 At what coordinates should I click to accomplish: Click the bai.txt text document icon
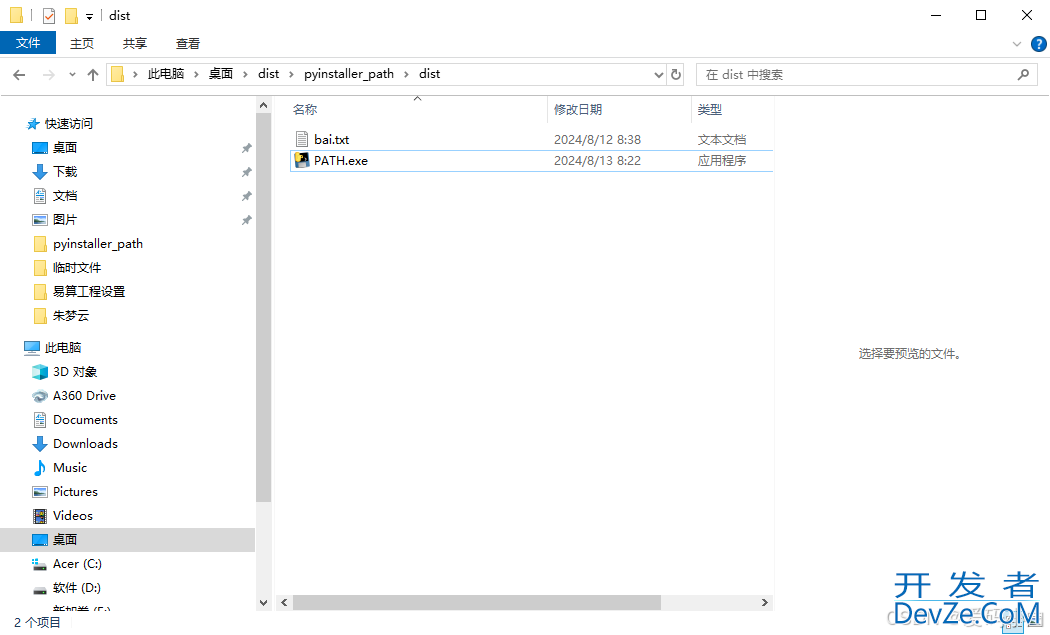point(302,139)
